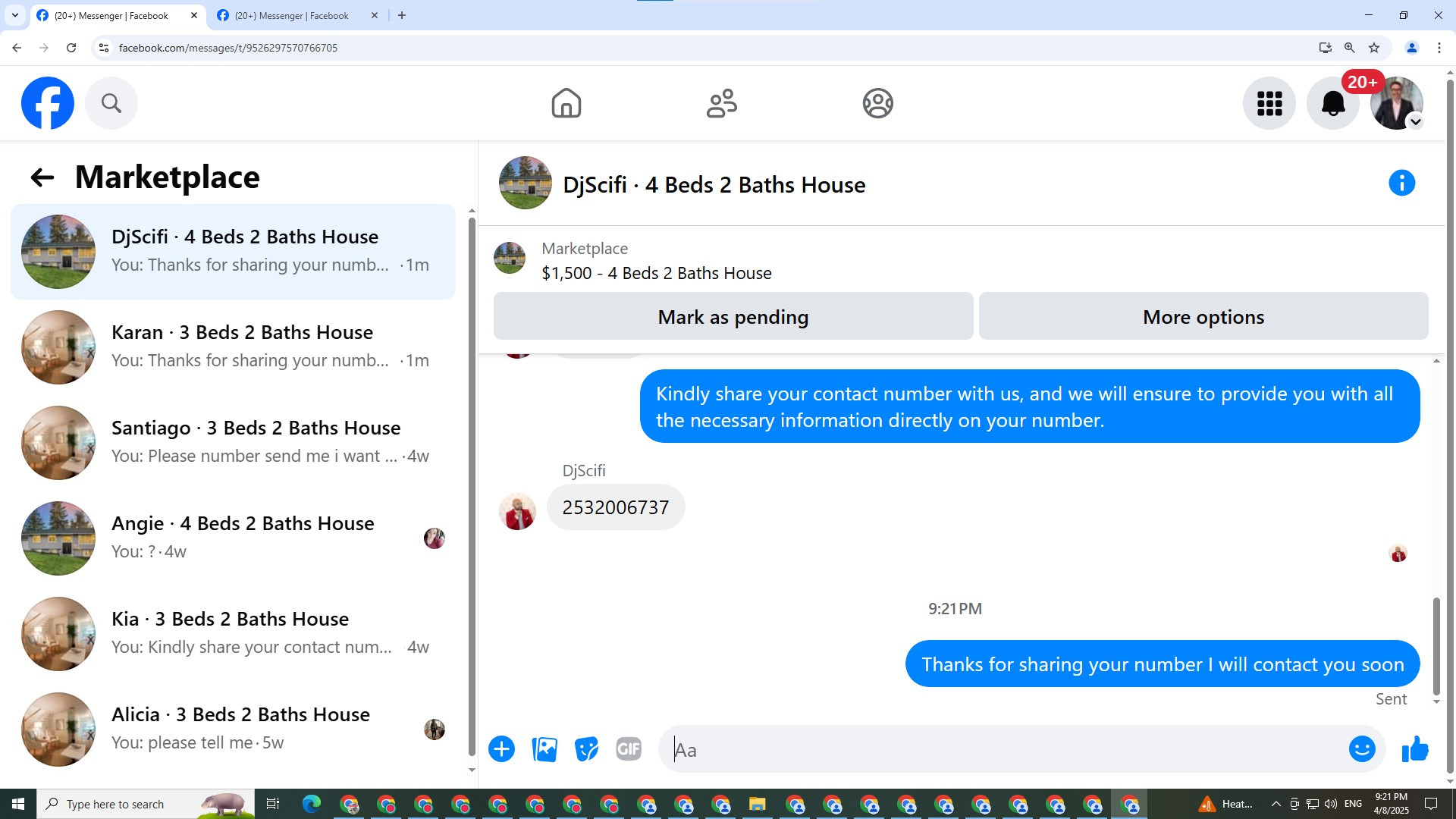The height and width of the screenshot is (819, 1456).
Task: Switch to the second Messenger browser tab
Action: (x=292, y=15)
